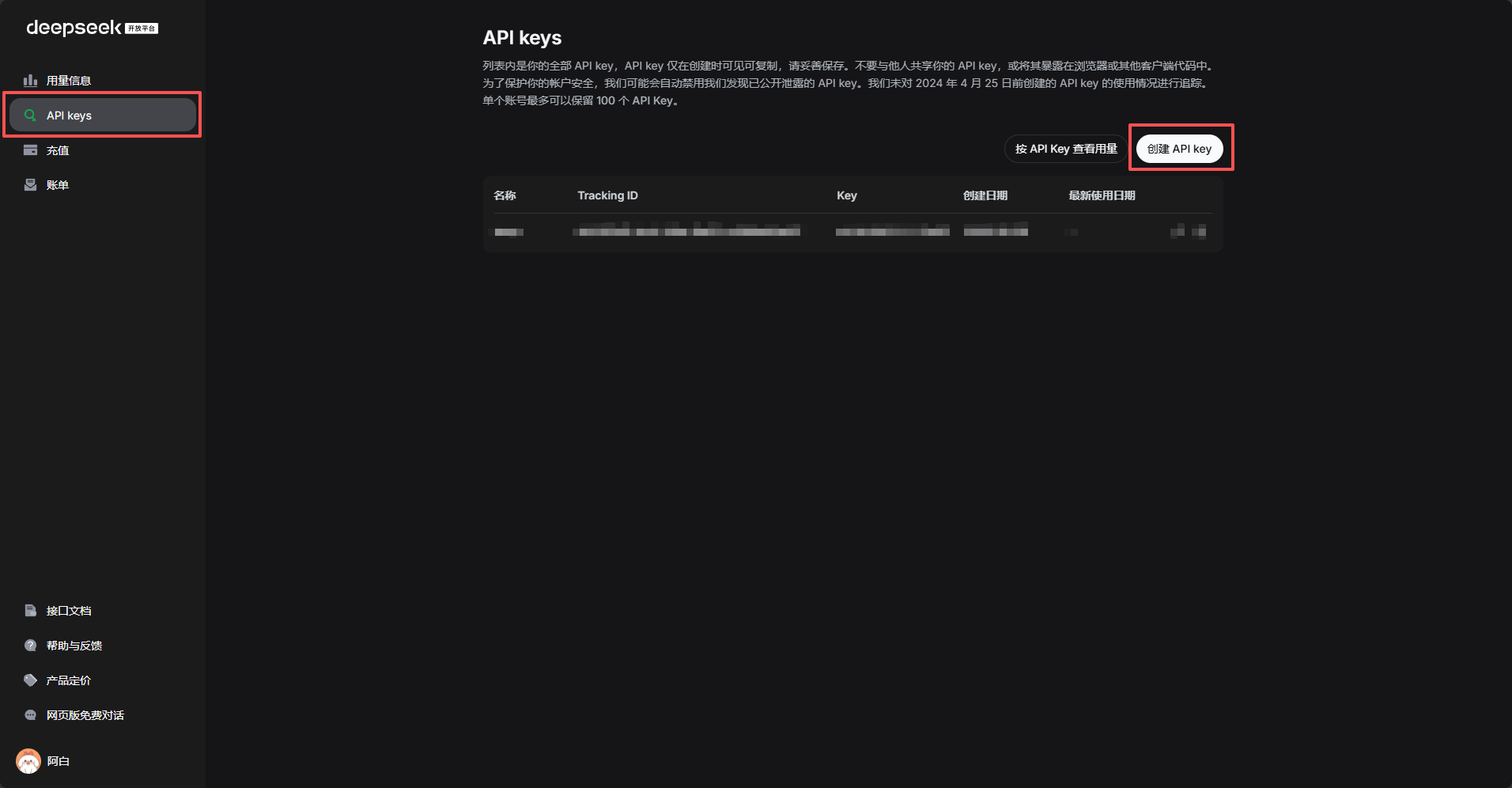Click 按 API Key 查看用量 button

pos(1066,149)
